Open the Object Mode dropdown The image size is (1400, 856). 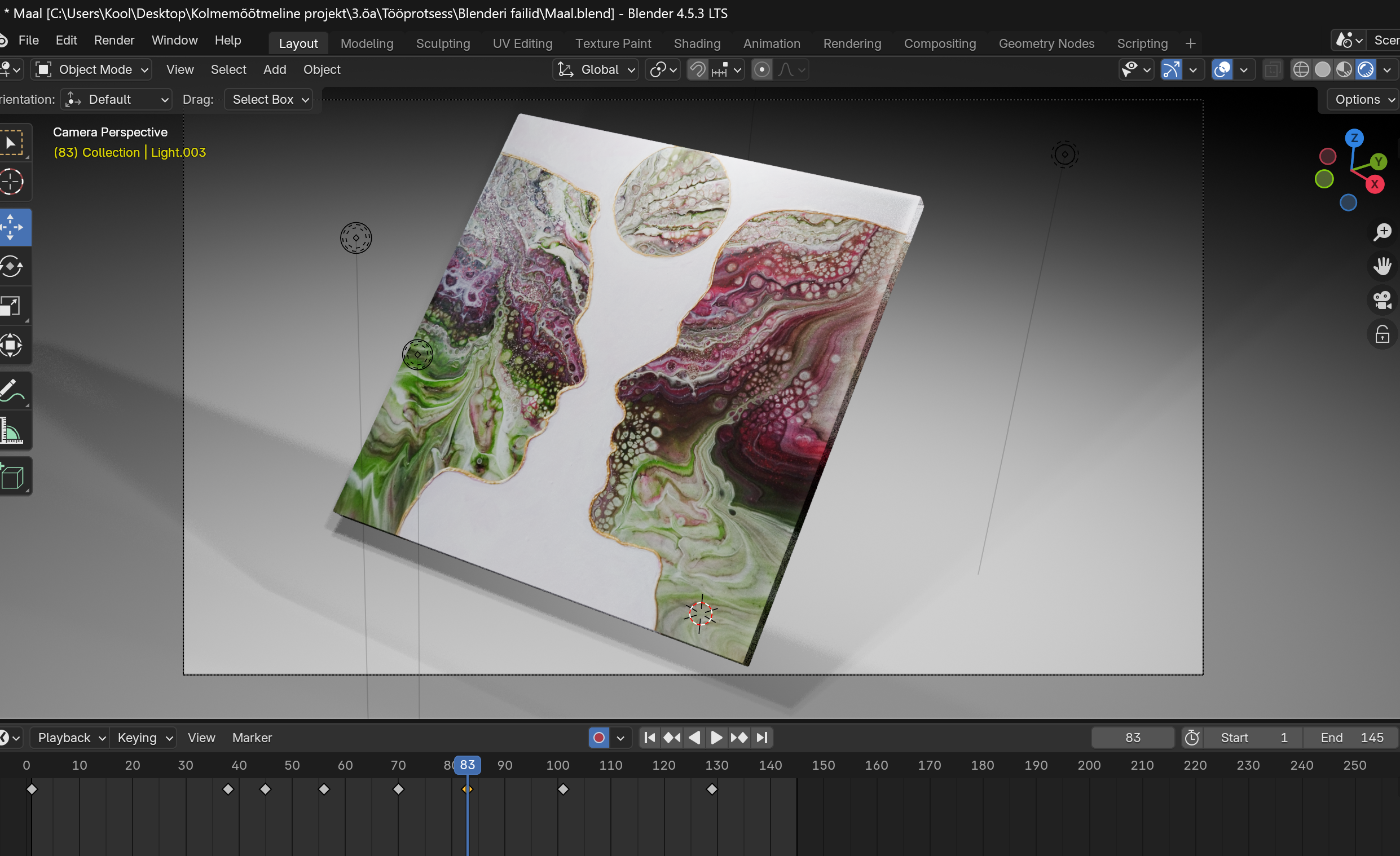point(93,70)
